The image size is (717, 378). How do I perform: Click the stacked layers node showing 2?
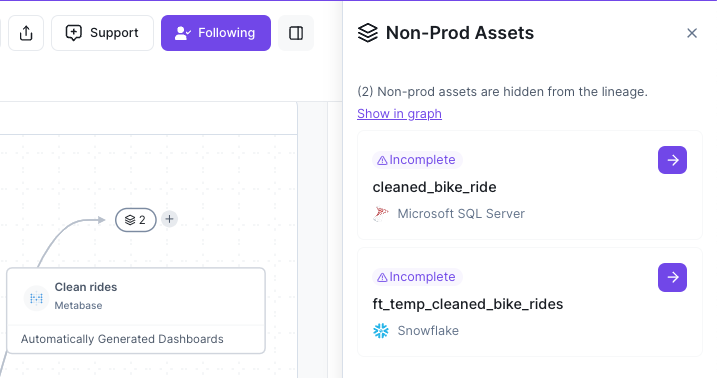136,220
